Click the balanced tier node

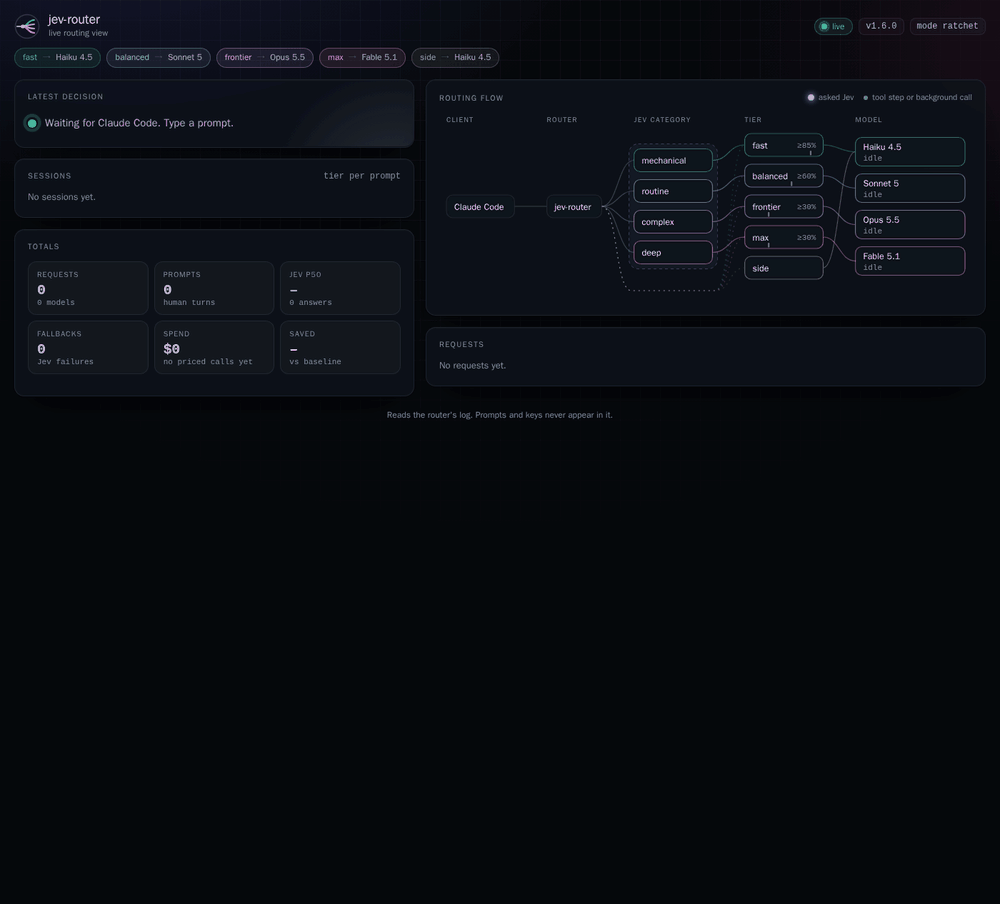[784, 176]
